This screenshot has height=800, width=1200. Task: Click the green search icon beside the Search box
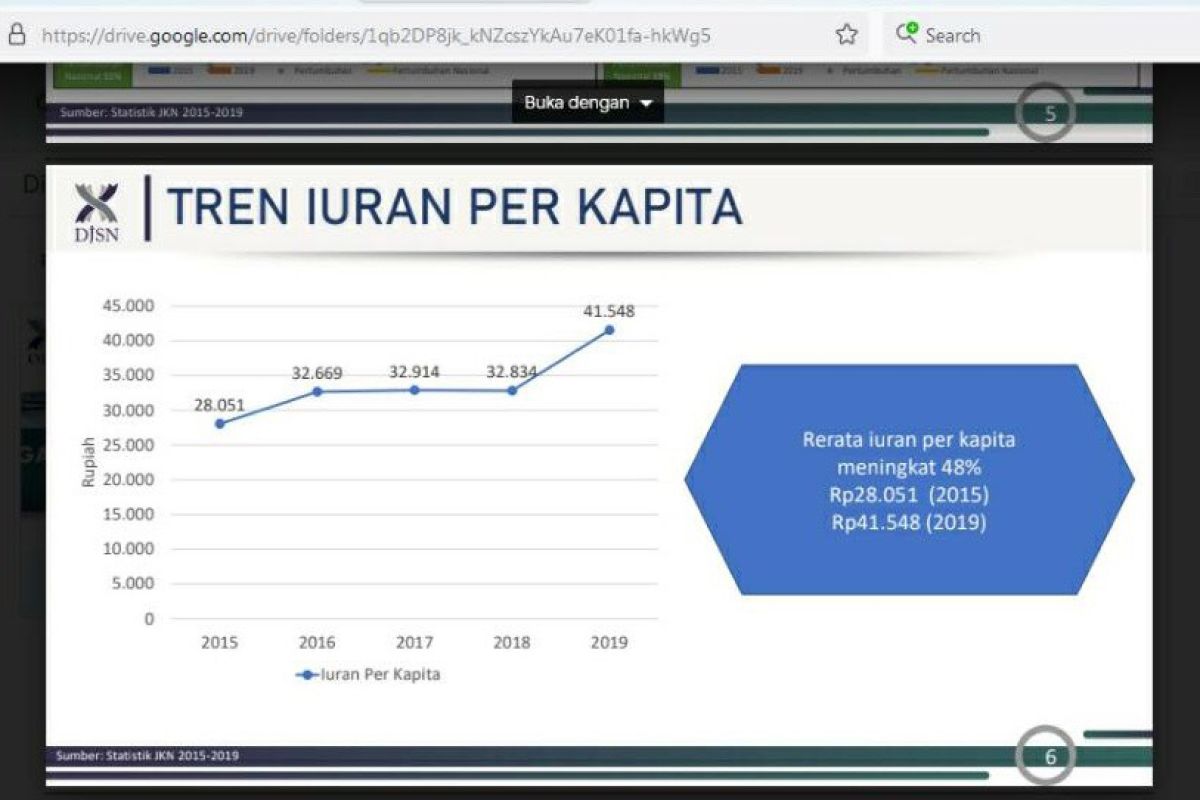pos(906,30)
